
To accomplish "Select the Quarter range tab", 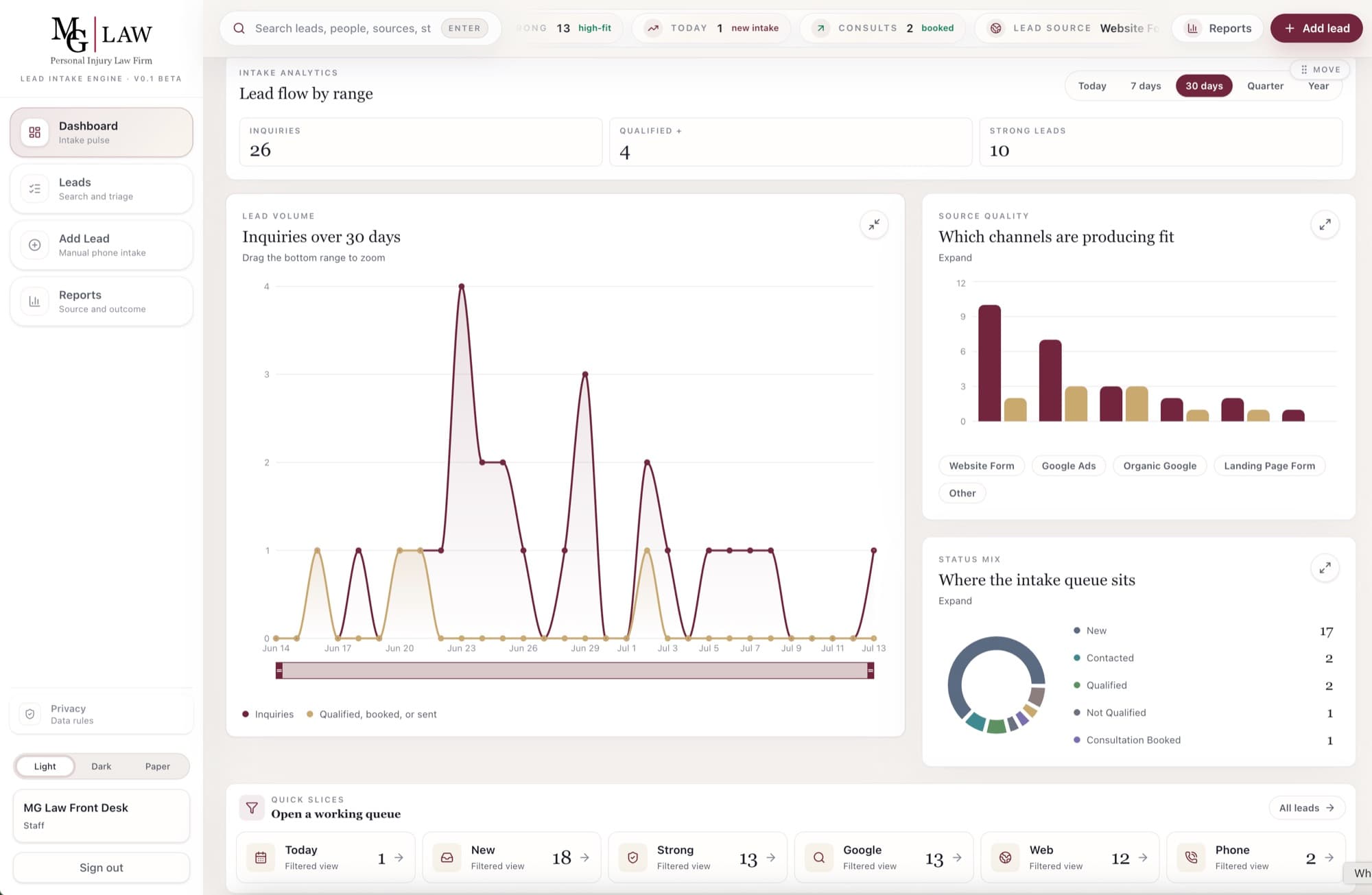I will [x=1265, y=86].
